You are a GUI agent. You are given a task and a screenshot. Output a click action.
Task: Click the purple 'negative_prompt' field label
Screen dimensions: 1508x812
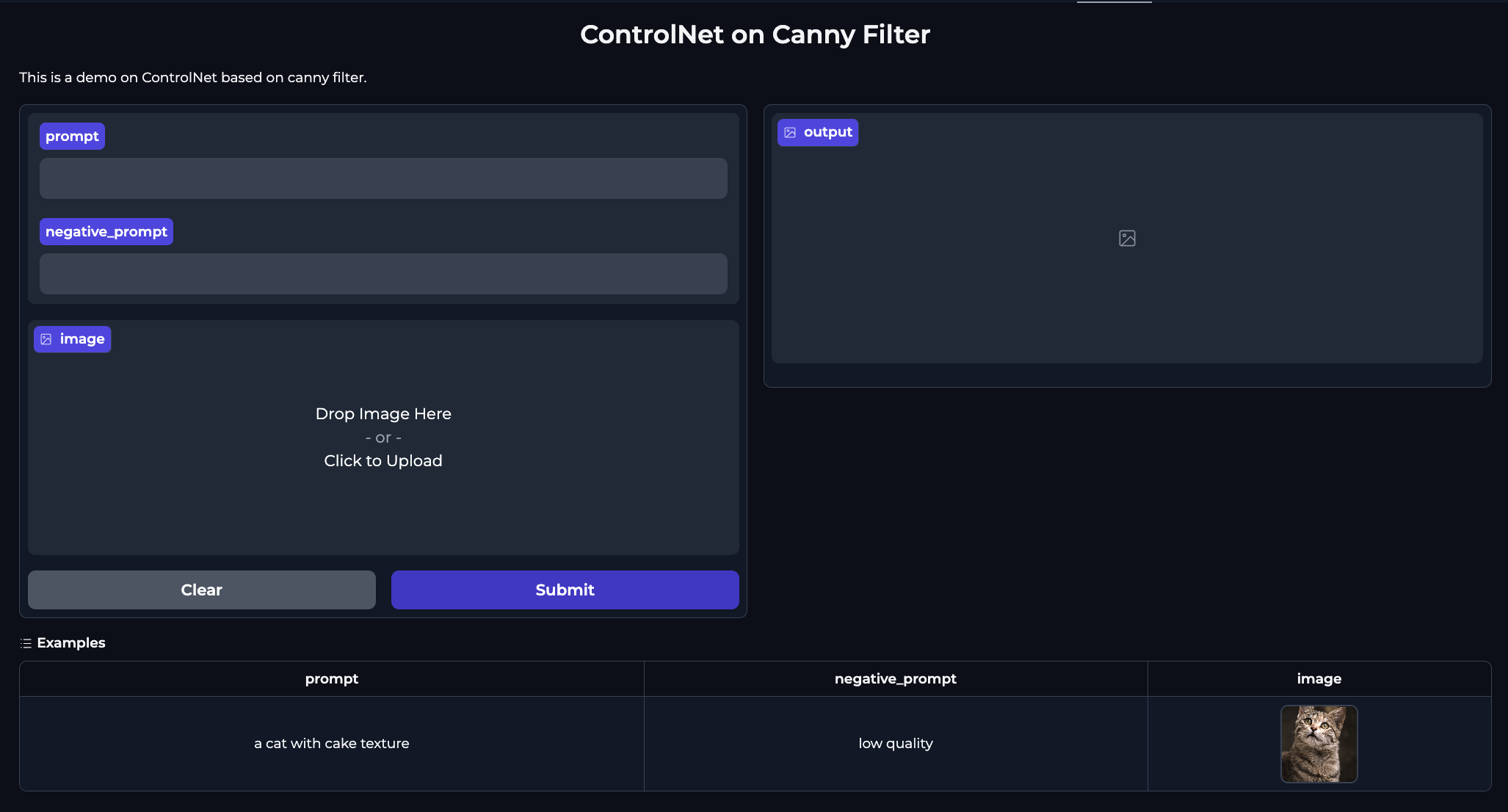[106, 231]
